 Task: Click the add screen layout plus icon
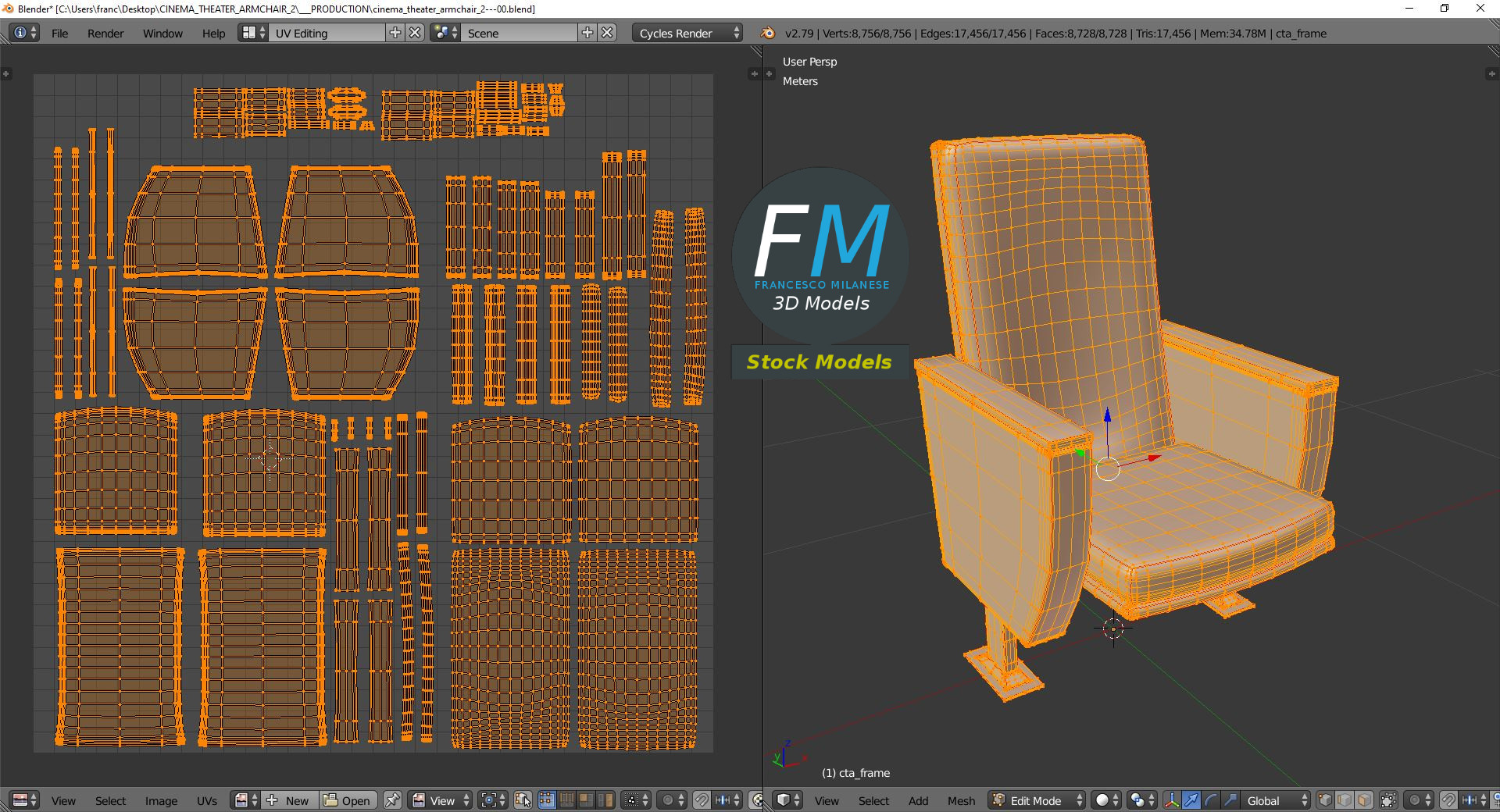tap(395, 33)
